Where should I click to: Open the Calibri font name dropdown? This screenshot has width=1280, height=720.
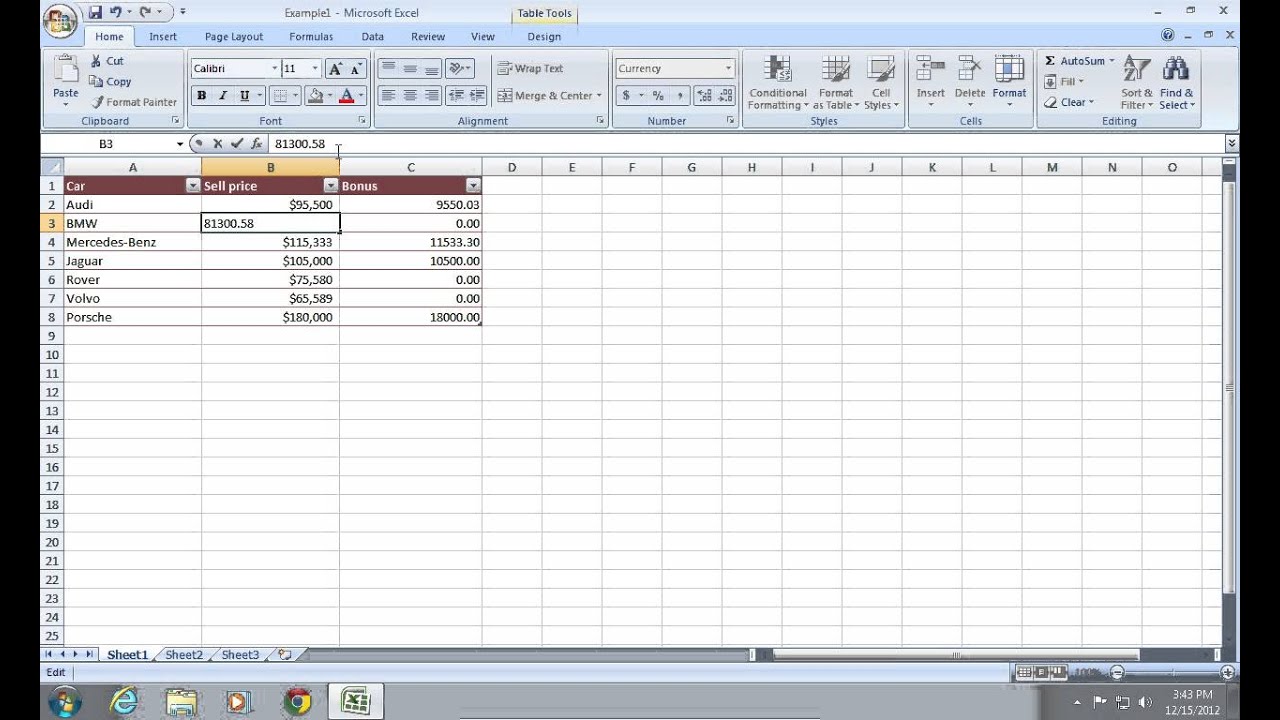(275, 68)
